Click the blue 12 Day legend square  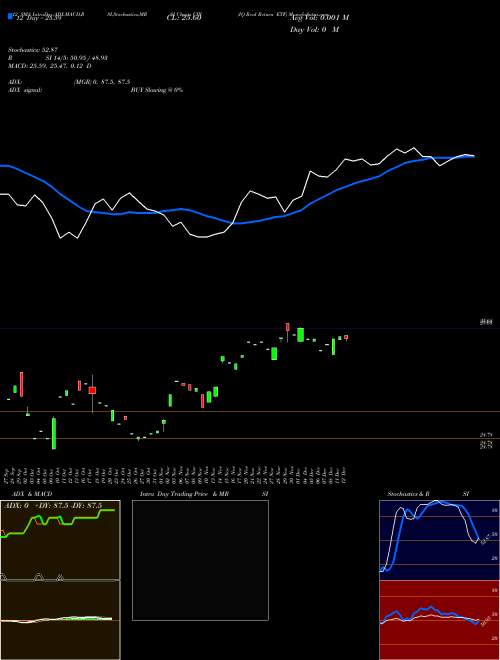pyautogui.click(x=10, y=16)
